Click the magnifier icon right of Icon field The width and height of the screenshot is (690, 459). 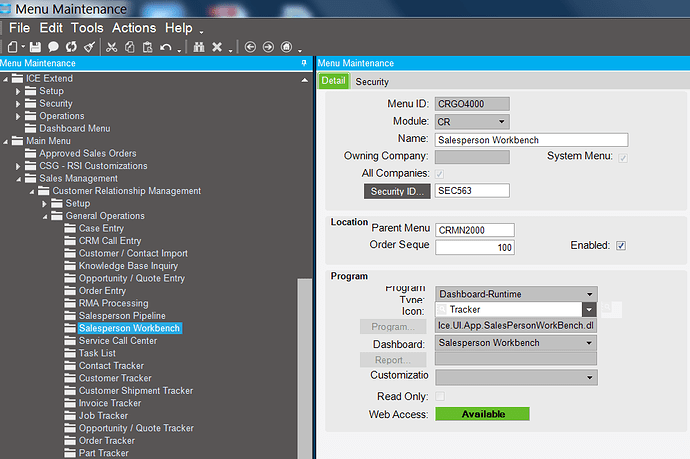pyautogui.click(x=607, y=307)
